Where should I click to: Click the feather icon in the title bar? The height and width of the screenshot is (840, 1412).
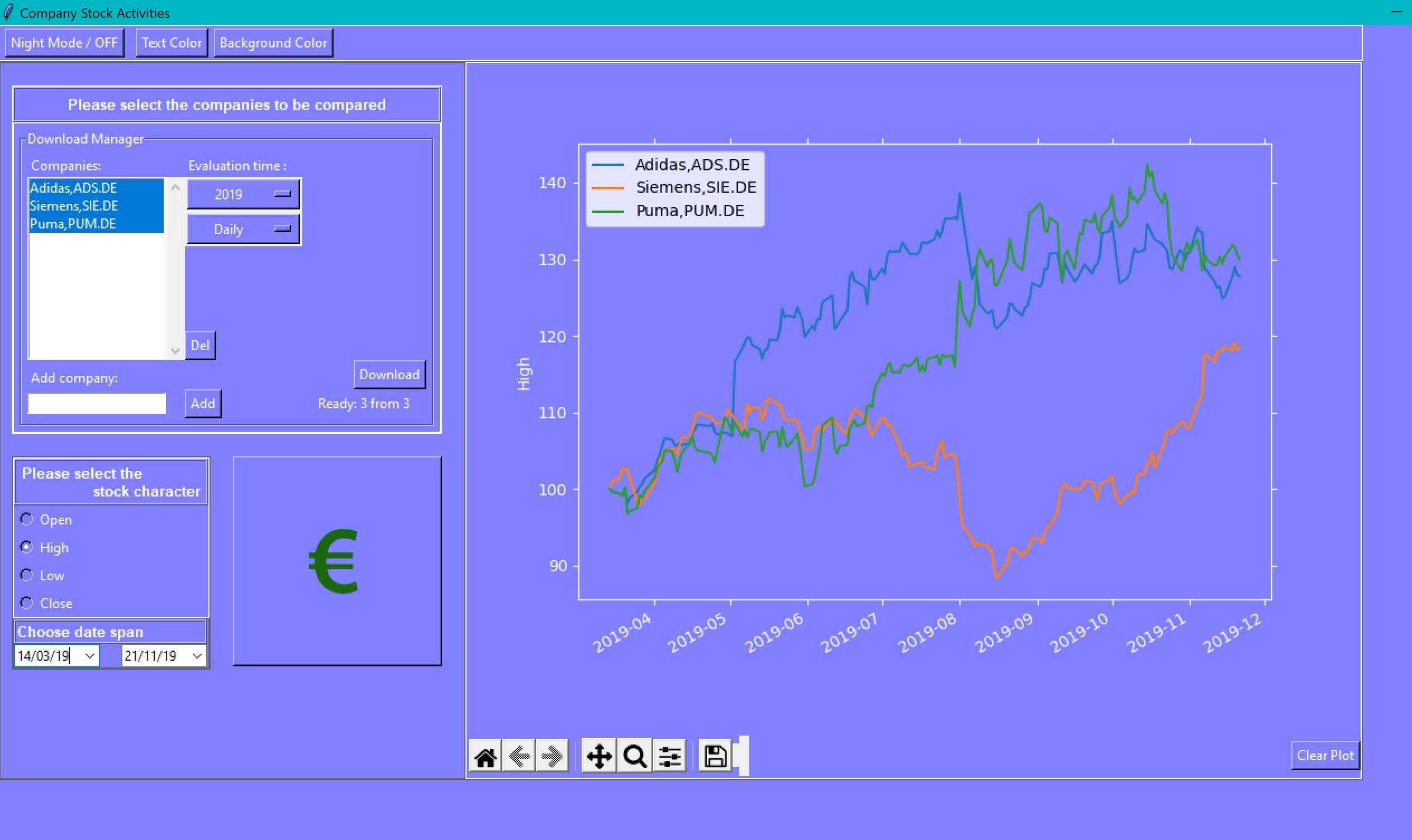coord(8,12)
